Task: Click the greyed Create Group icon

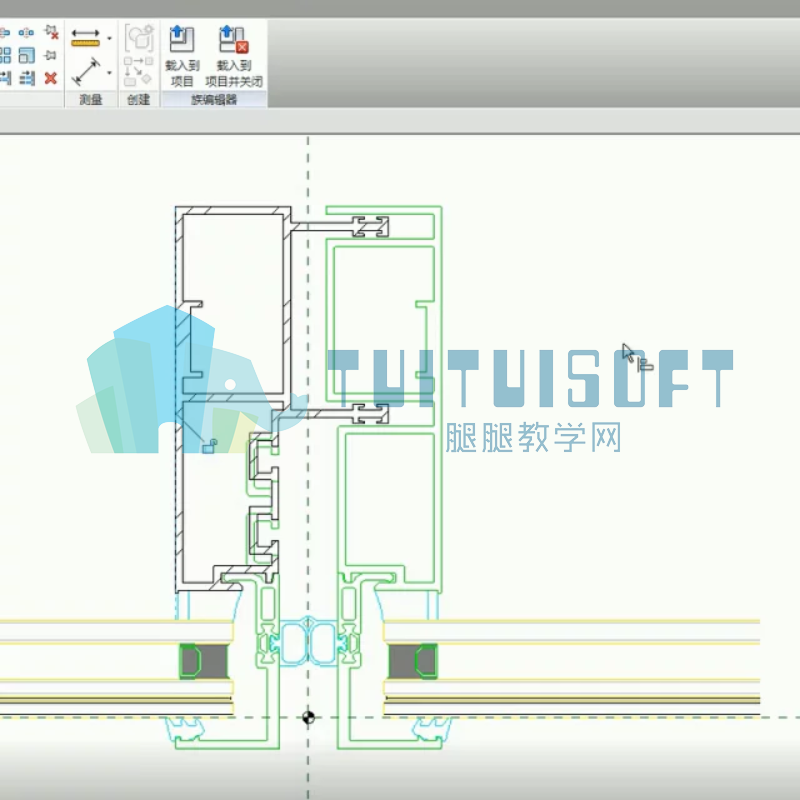Action: click(x=139, y=38)
